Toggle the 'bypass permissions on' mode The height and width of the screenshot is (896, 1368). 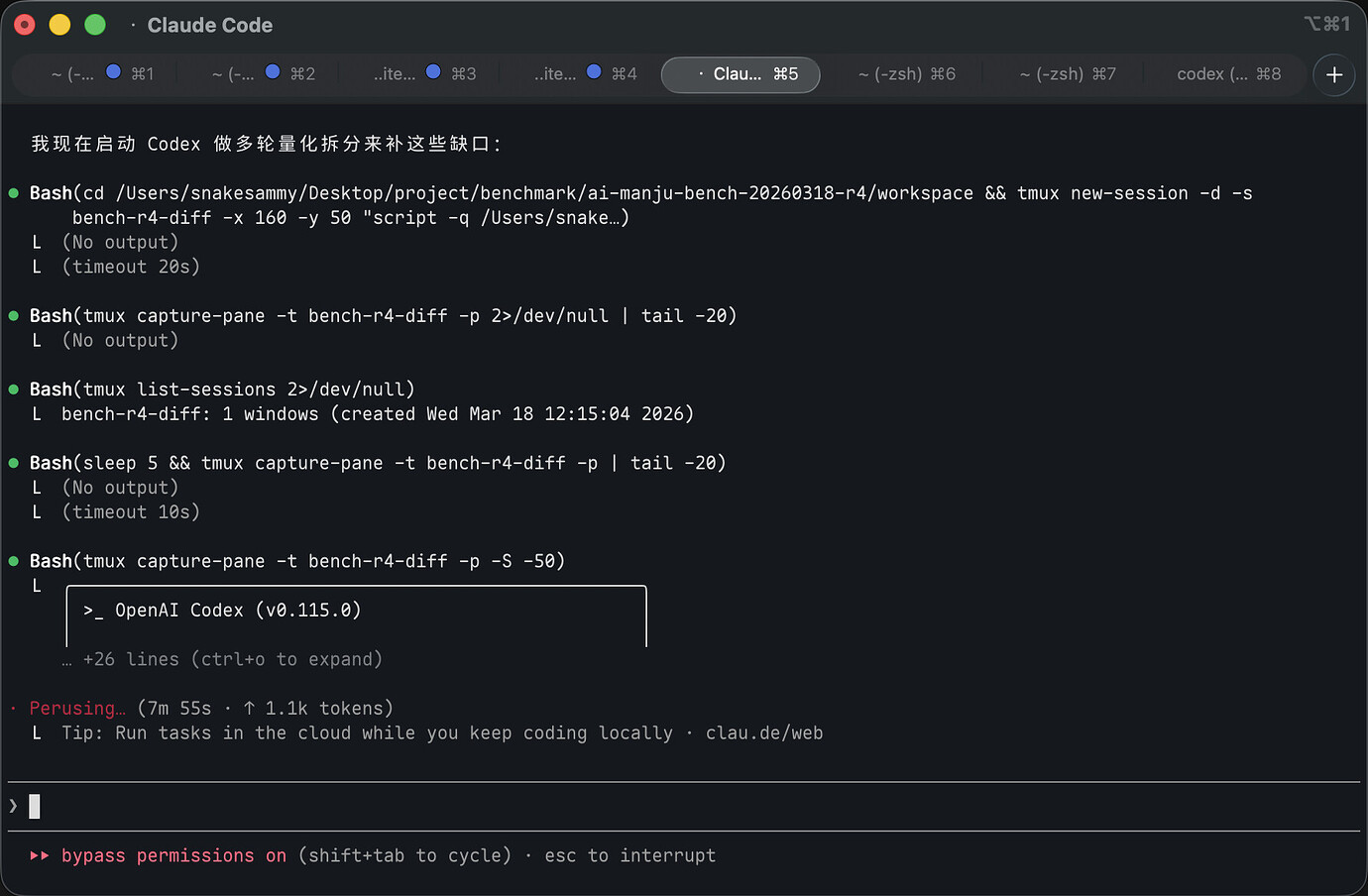point(173,855)
